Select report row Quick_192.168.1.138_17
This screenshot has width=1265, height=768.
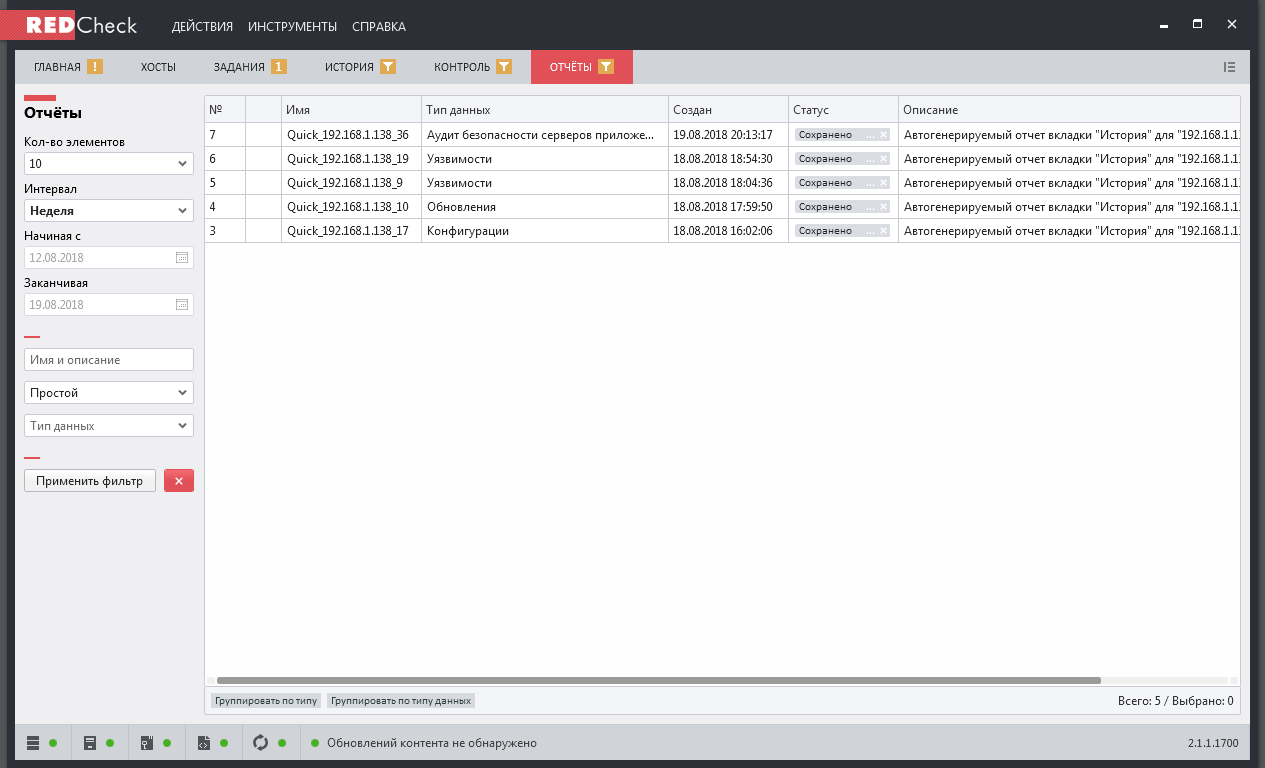coord(722,231)
